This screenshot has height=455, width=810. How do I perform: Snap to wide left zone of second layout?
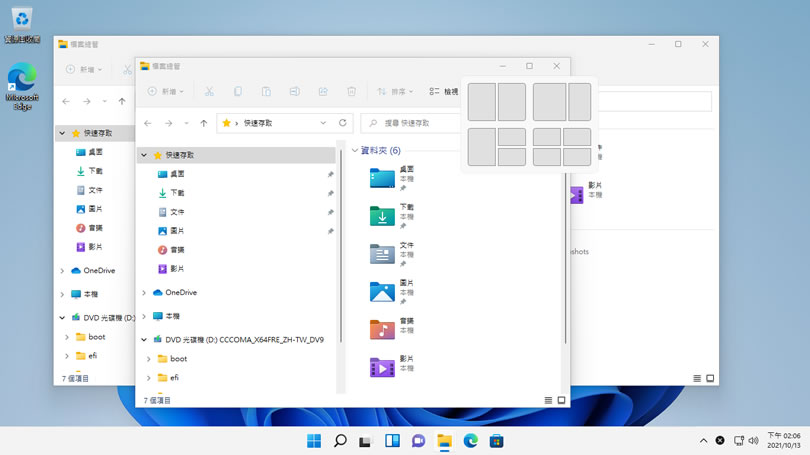(x=549, y=102)
